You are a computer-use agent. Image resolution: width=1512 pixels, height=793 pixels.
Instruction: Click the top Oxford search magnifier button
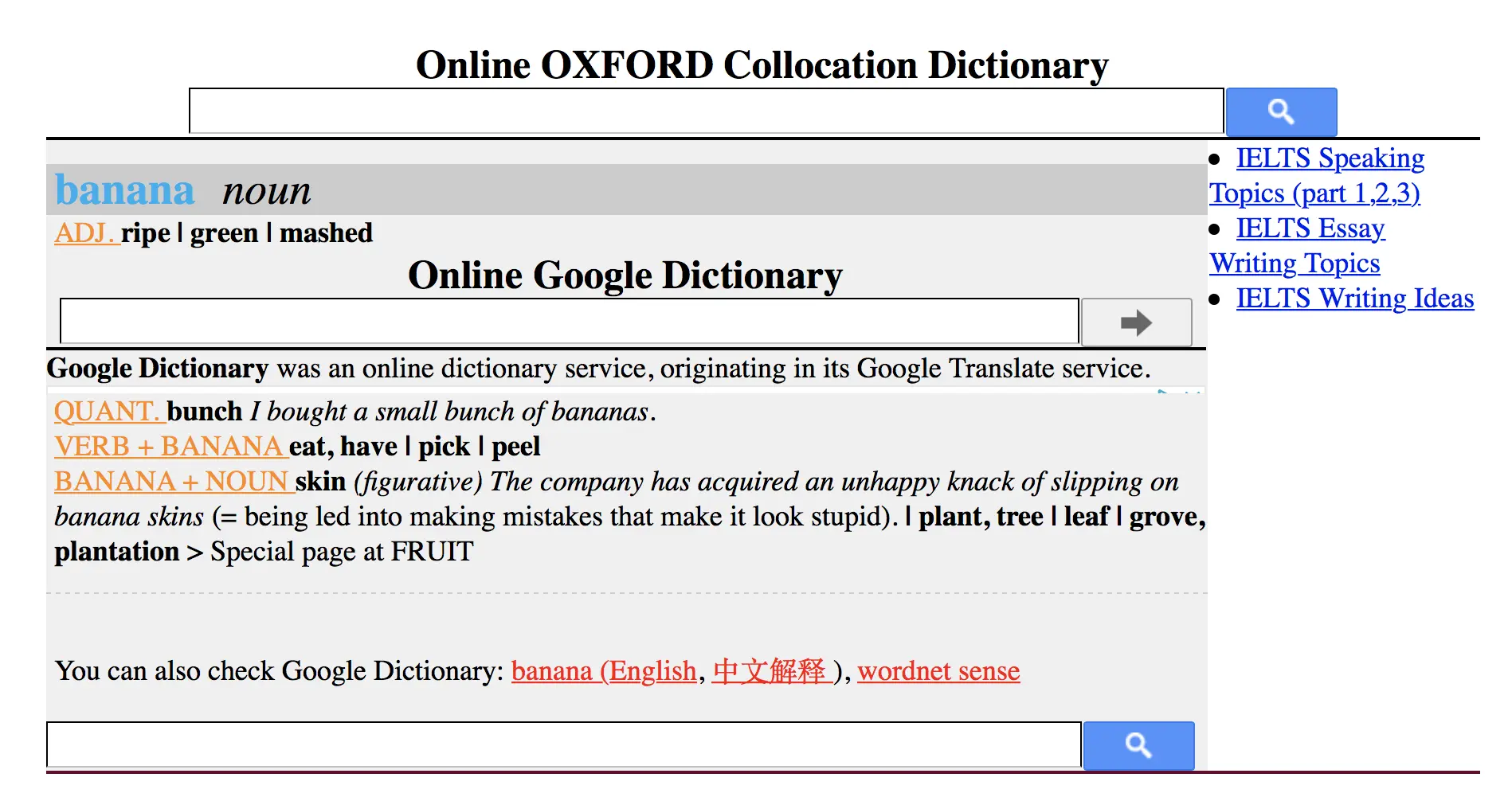click(x=1281, y=111)
